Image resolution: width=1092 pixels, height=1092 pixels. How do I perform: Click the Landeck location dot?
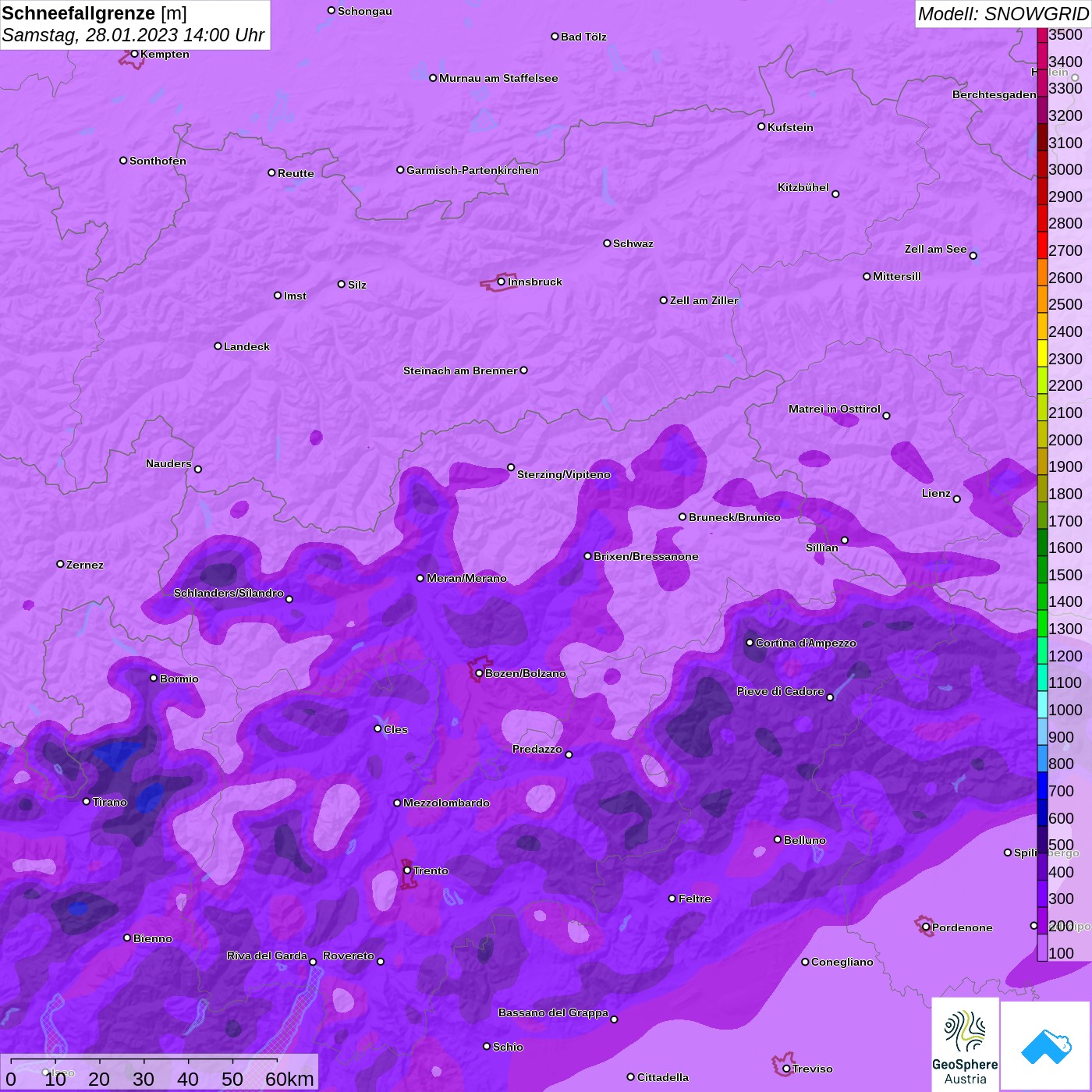tap(218, 346)
